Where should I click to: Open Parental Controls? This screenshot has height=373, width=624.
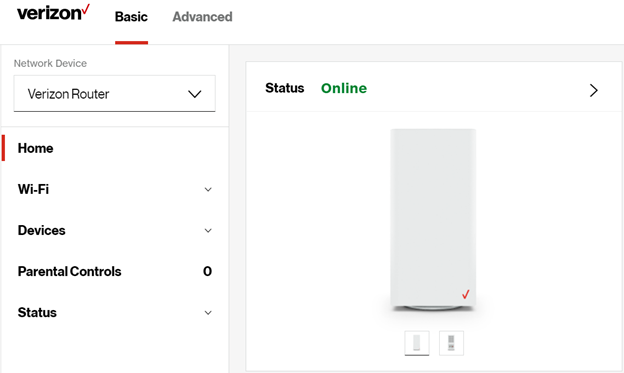click(x=69, y=271)
